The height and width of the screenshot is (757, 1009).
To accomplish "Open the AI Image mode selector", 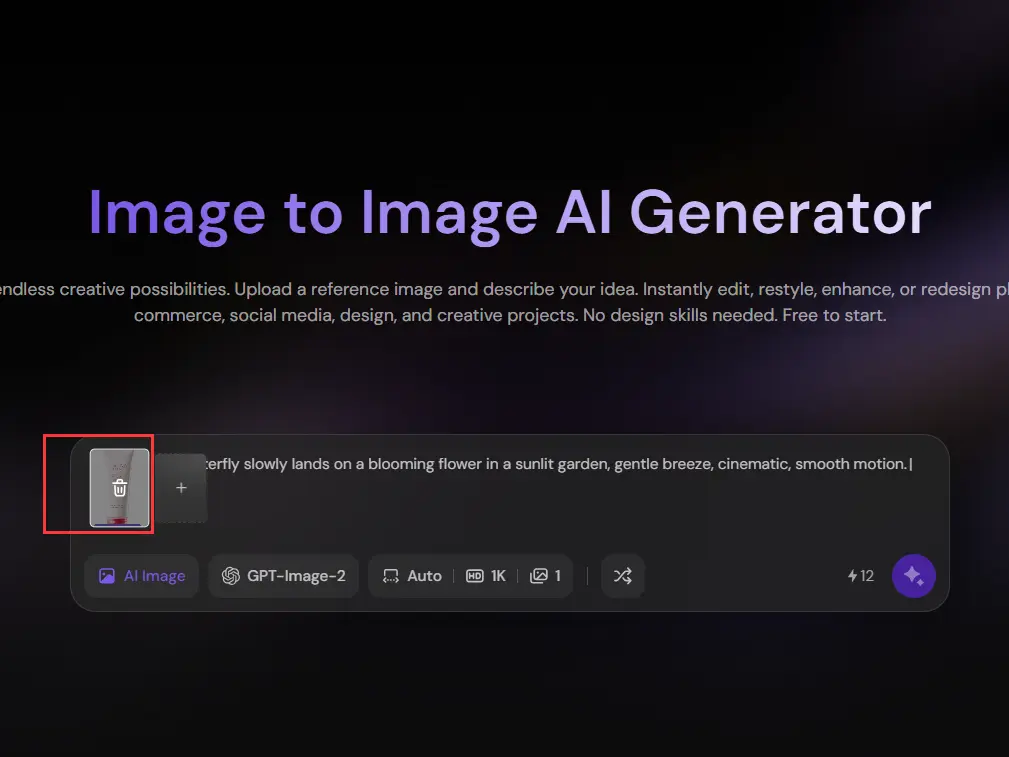I will click(142, 576).
